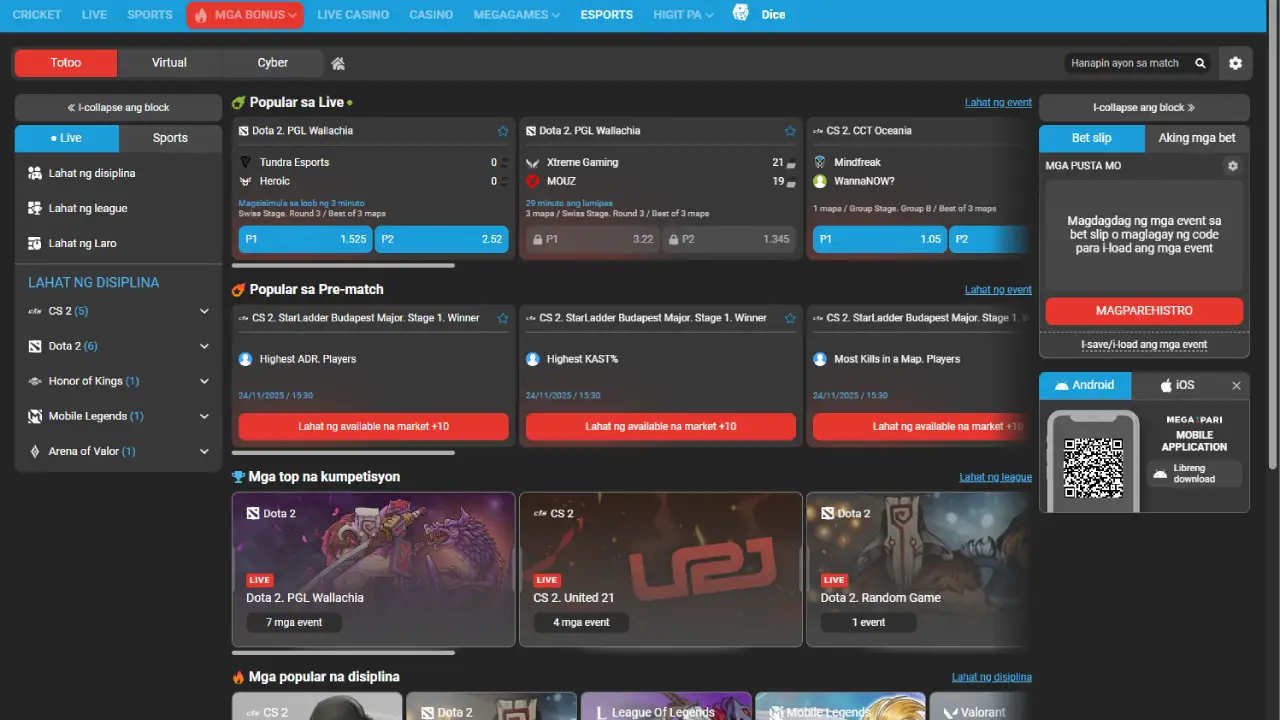
Task: Favorite the Xtreme Gaming match star
Action: [790, 131]
